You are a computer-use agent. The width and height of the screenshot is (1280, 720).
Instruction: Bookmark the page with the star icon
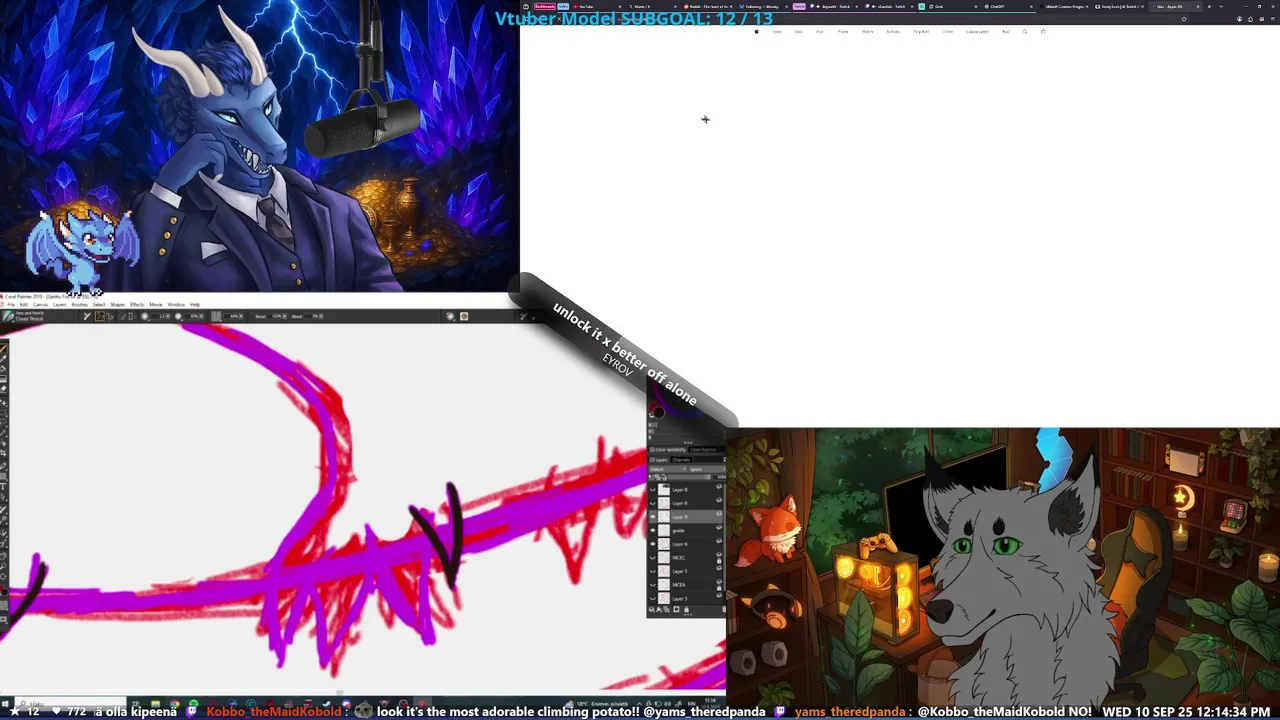(x=1184, y=18)
